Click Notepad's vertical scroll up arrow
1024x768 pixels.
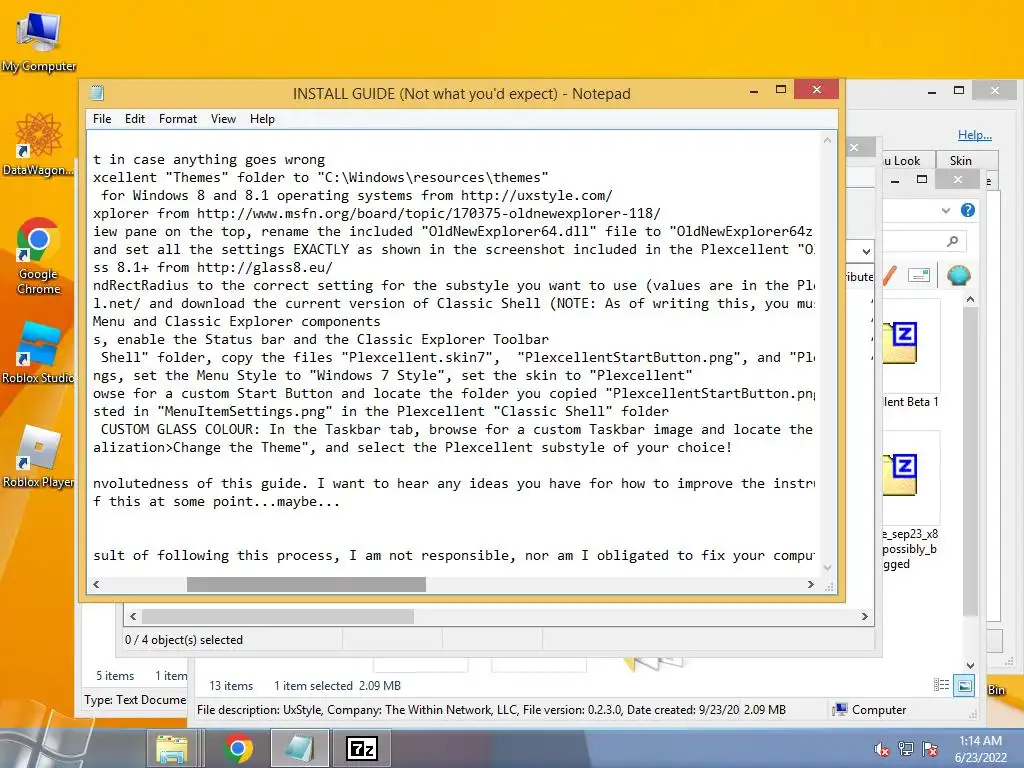(x=827, y=140)
